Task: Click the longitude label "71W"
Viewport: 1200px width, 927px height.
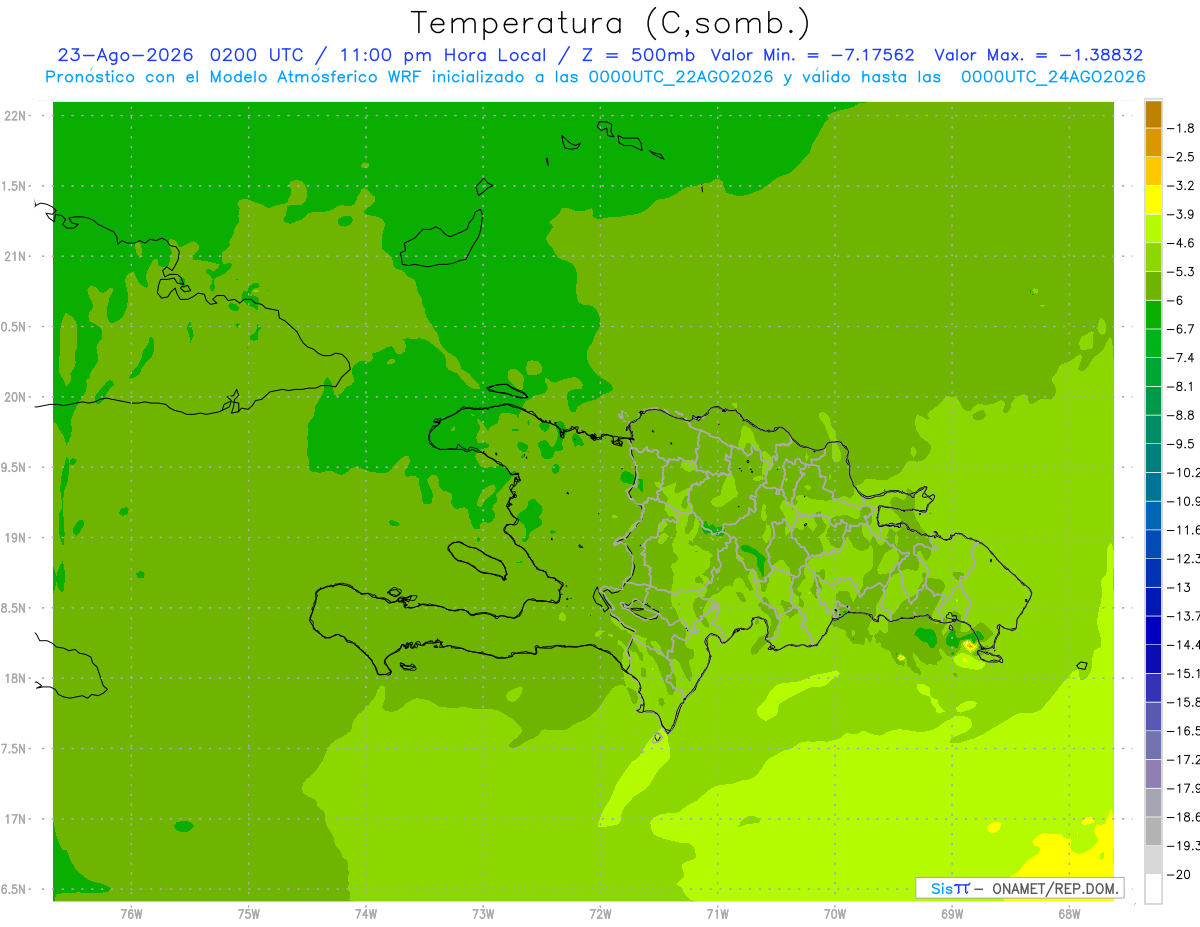Action: click(717, 913)
